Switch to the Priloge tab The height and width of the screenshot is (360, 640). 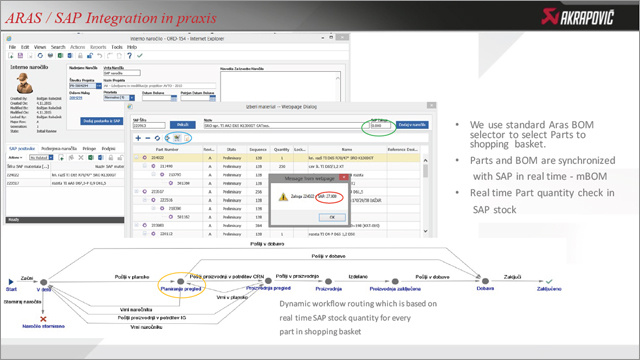click(x=89, y=149)
